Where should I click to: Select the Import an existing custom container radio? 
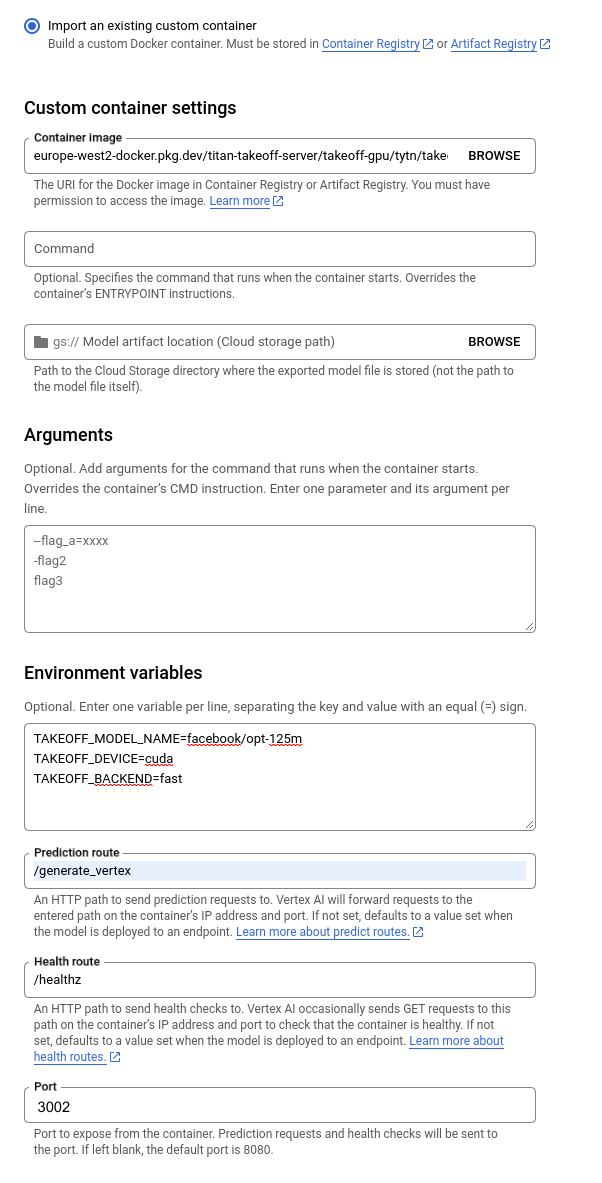[33, 26]
